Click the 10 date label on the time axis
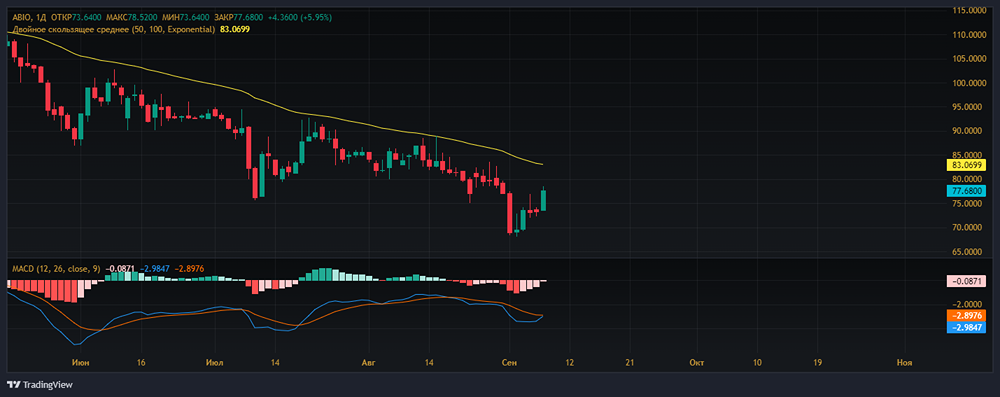The image size is (1000, 397). point(757,362)
